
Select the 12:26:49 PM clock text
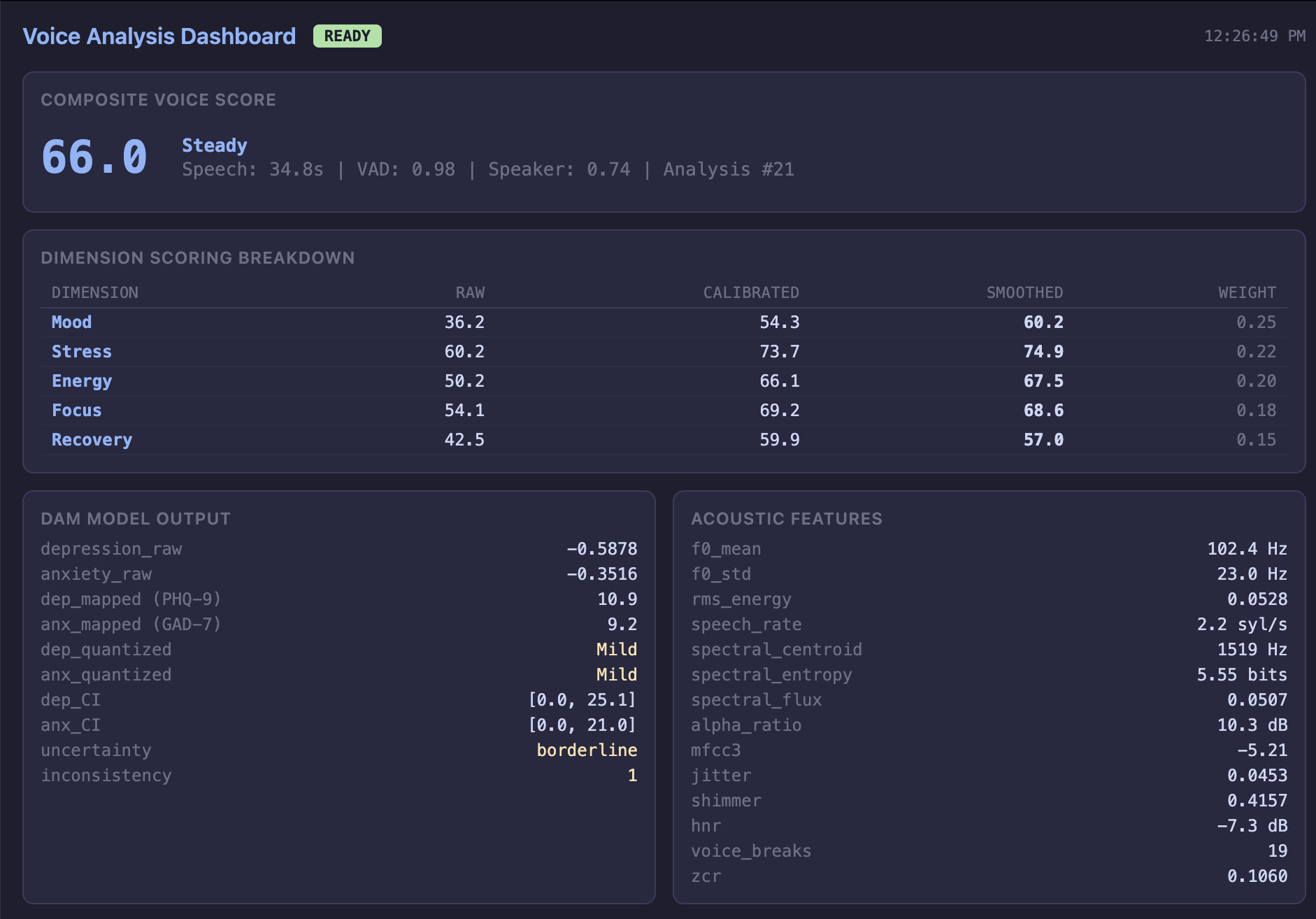point(1254,36)
